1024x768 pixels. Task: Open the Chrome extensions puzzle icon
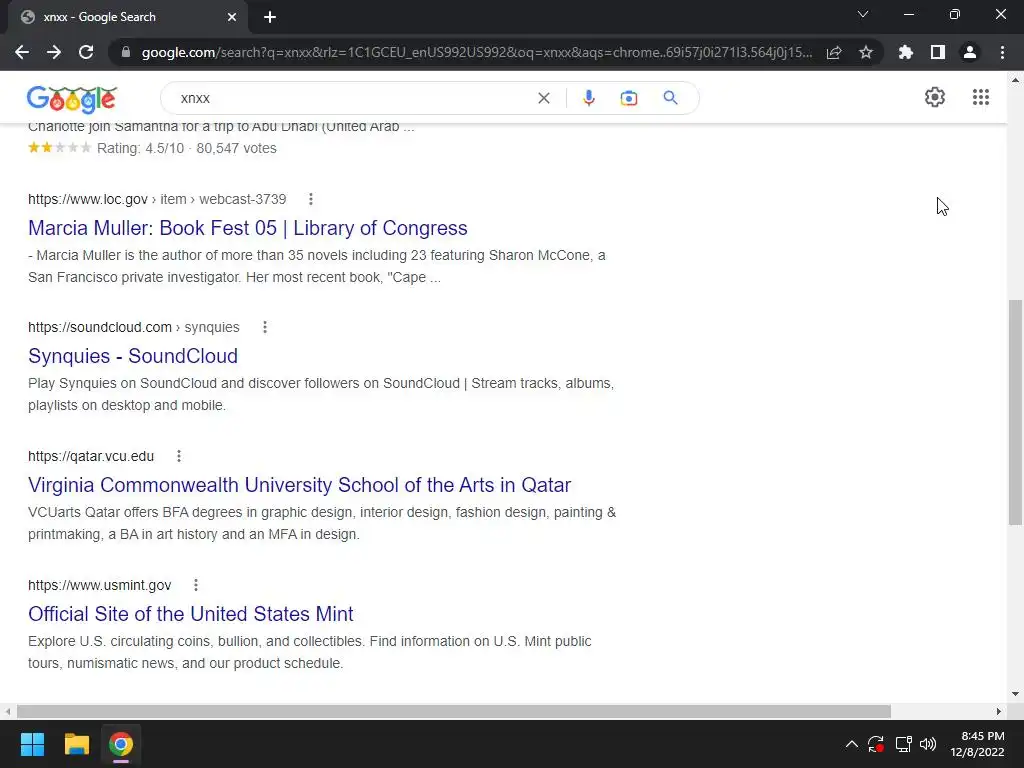[906, 52]
